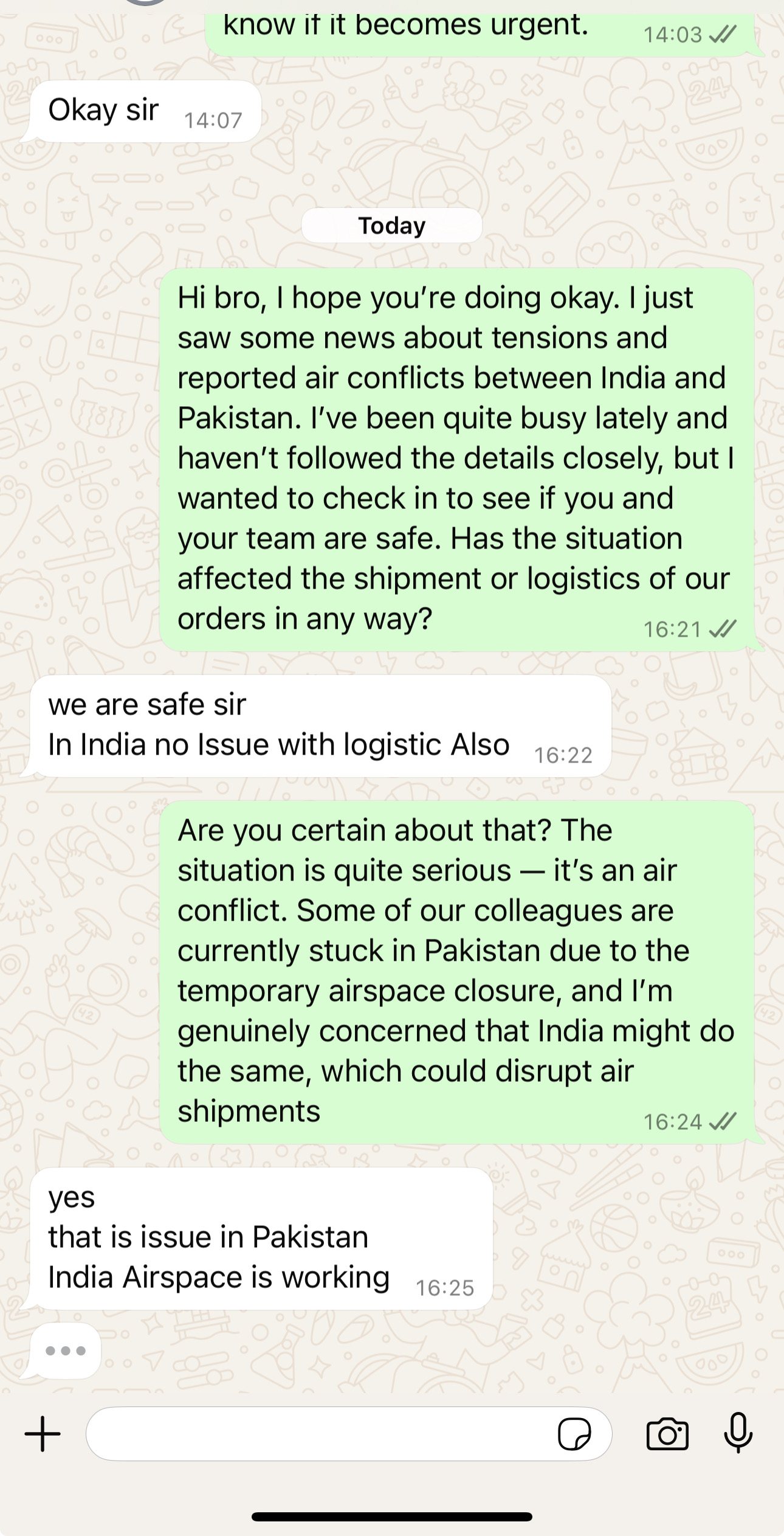This screenshot has height=1536, width=784.
Task: Select the 'Okay sir' message bubble
Action: pos(146,112)
